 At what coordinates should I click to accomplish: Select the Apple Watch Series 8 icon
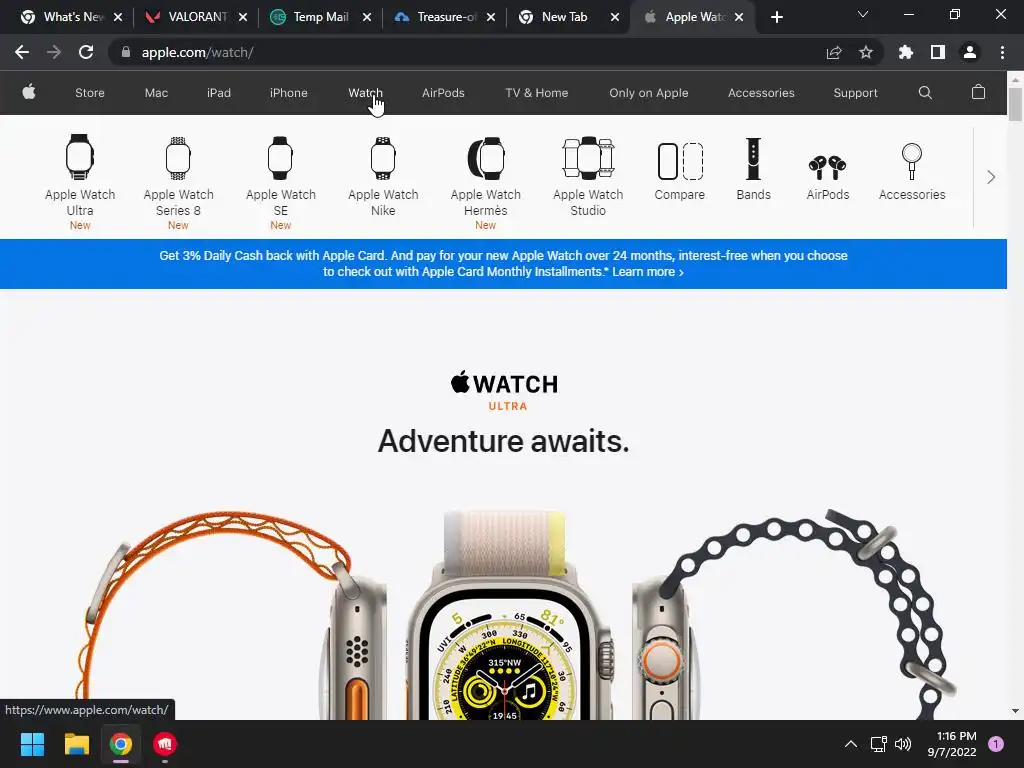tap(178, 157)
